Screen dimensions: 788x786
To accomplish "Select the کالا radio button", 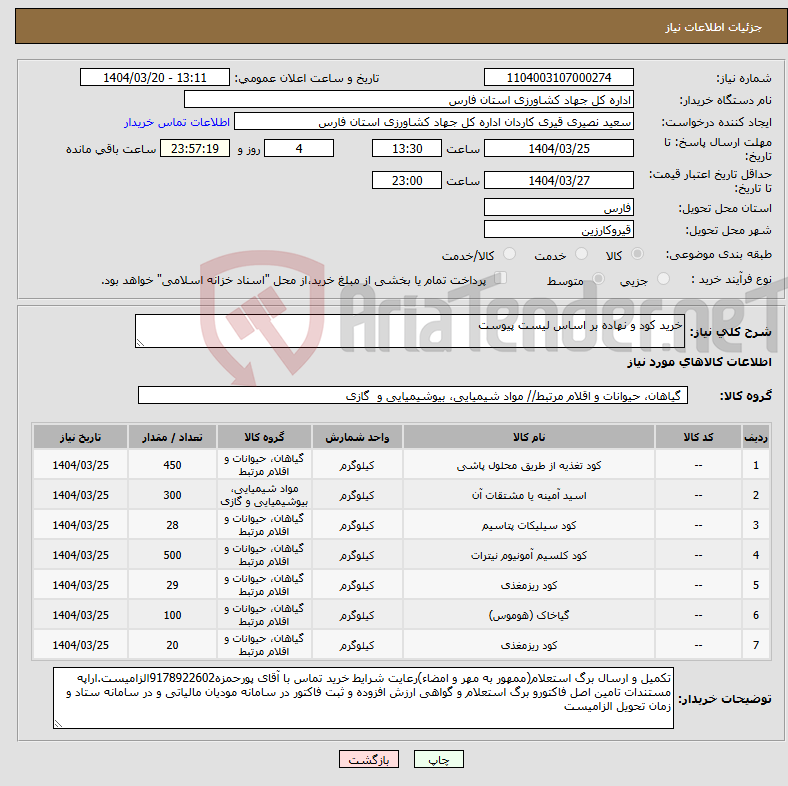I will point(637,254).
